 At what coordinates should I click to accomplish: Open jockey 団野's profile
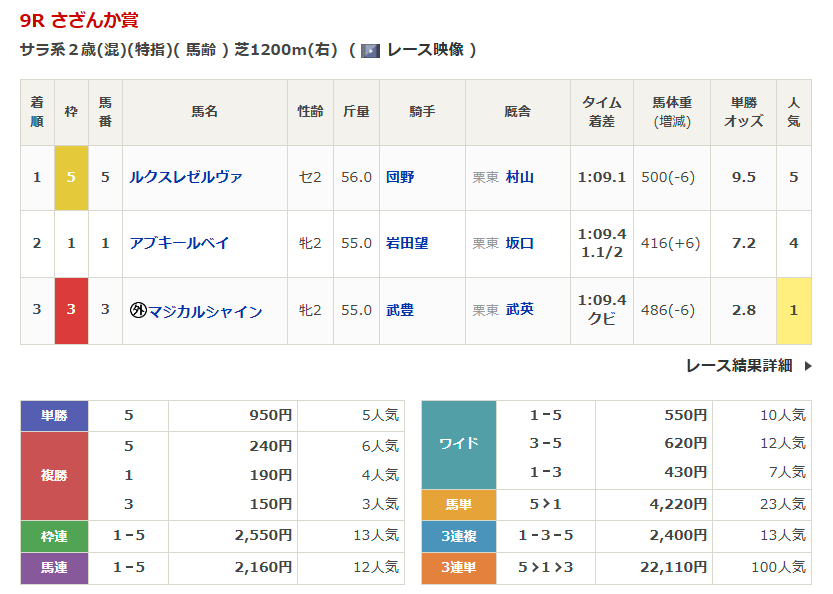point(400,177)
